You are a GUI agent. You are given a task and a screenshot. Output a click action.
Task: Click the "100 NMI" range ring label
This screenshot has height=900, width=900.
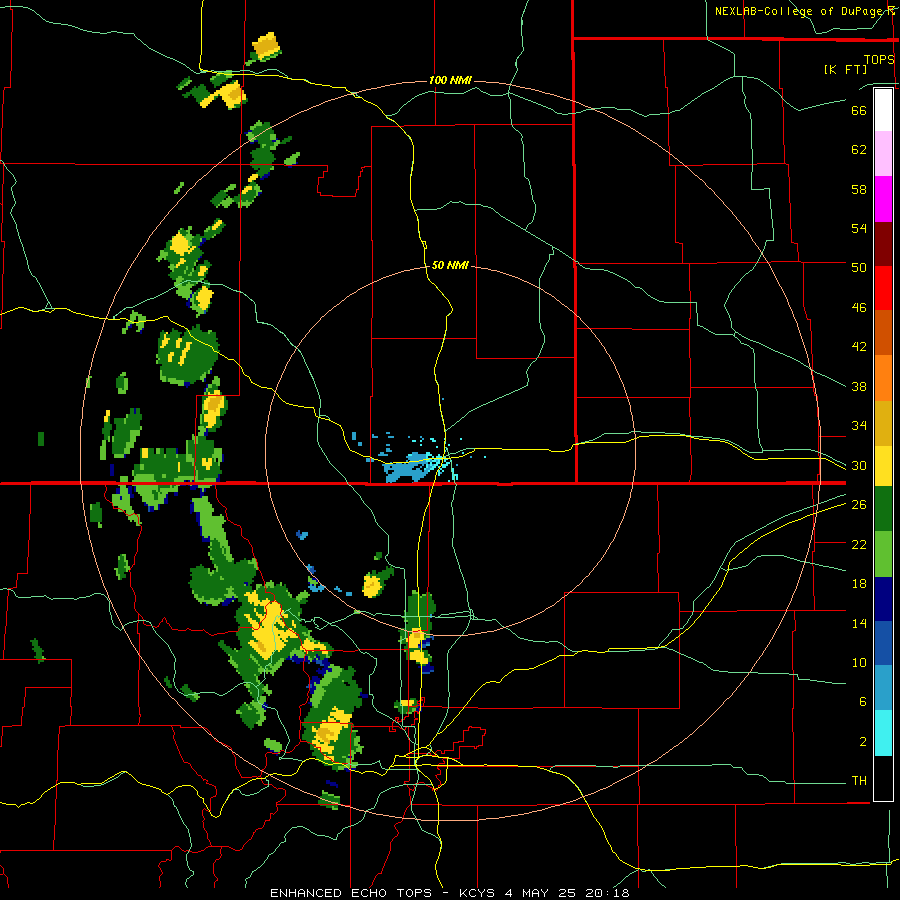(x=451, y=80)
